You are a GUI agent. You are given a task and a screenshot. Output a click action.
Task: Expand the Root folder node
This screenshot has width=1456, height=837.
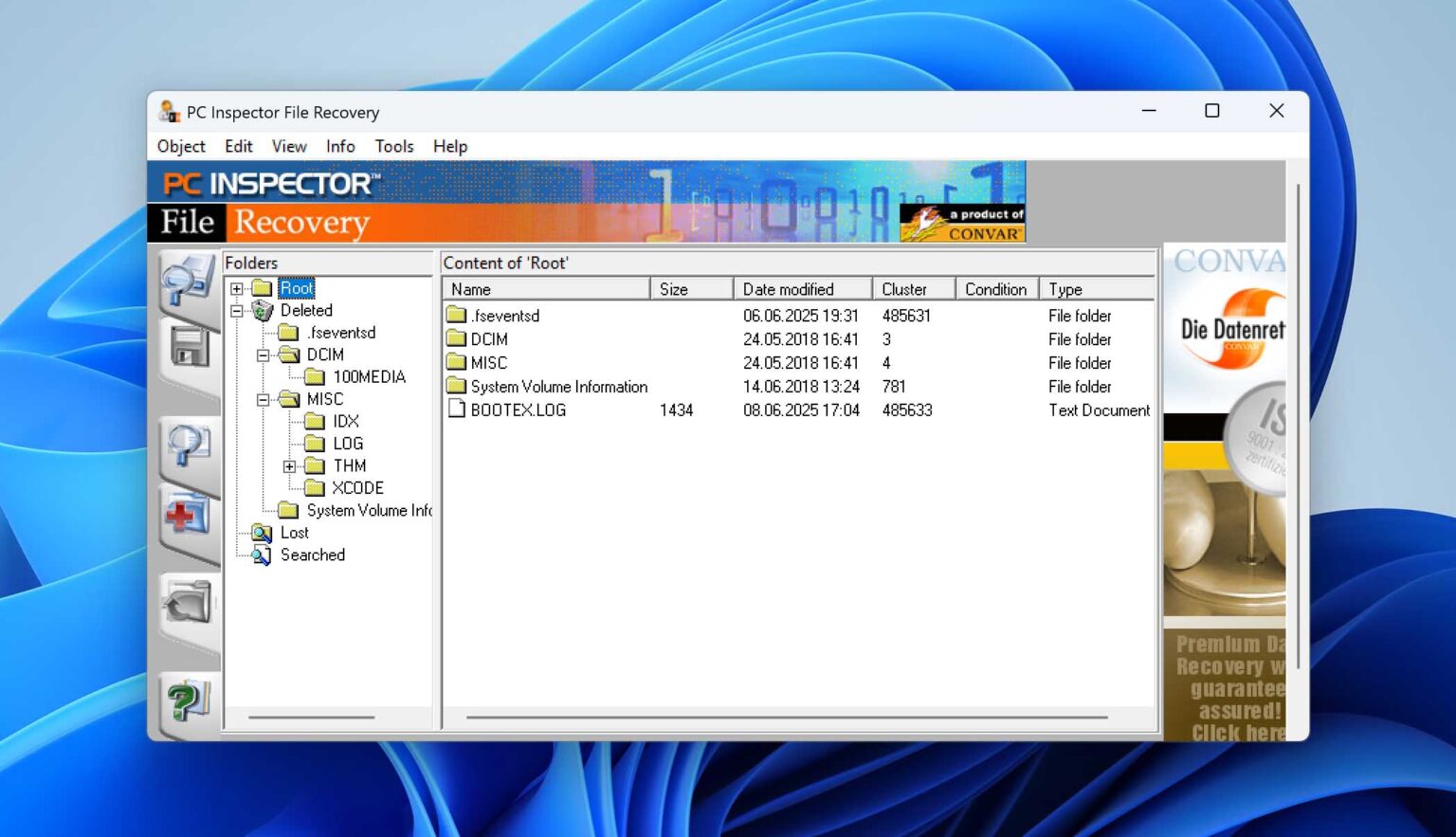tap(235, 288)
